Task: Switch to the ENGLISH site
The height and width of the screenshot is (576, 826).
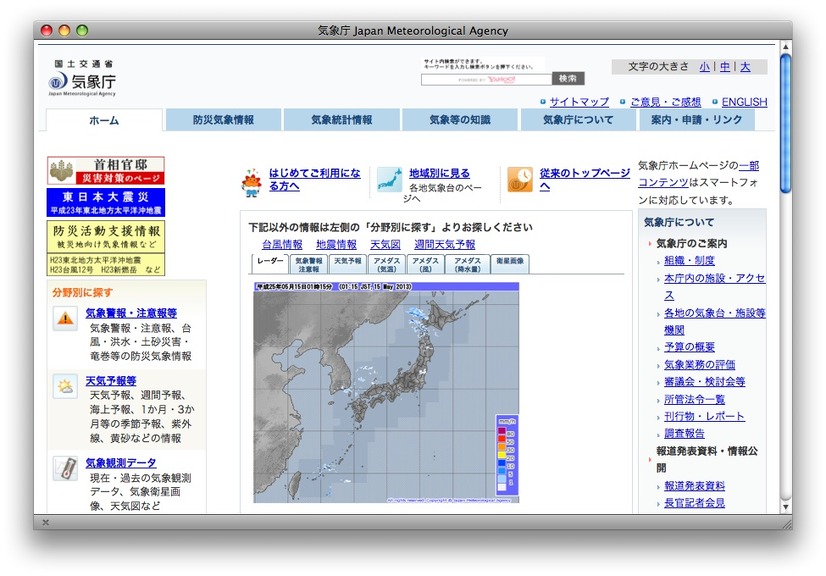Action: coord(744,102)
